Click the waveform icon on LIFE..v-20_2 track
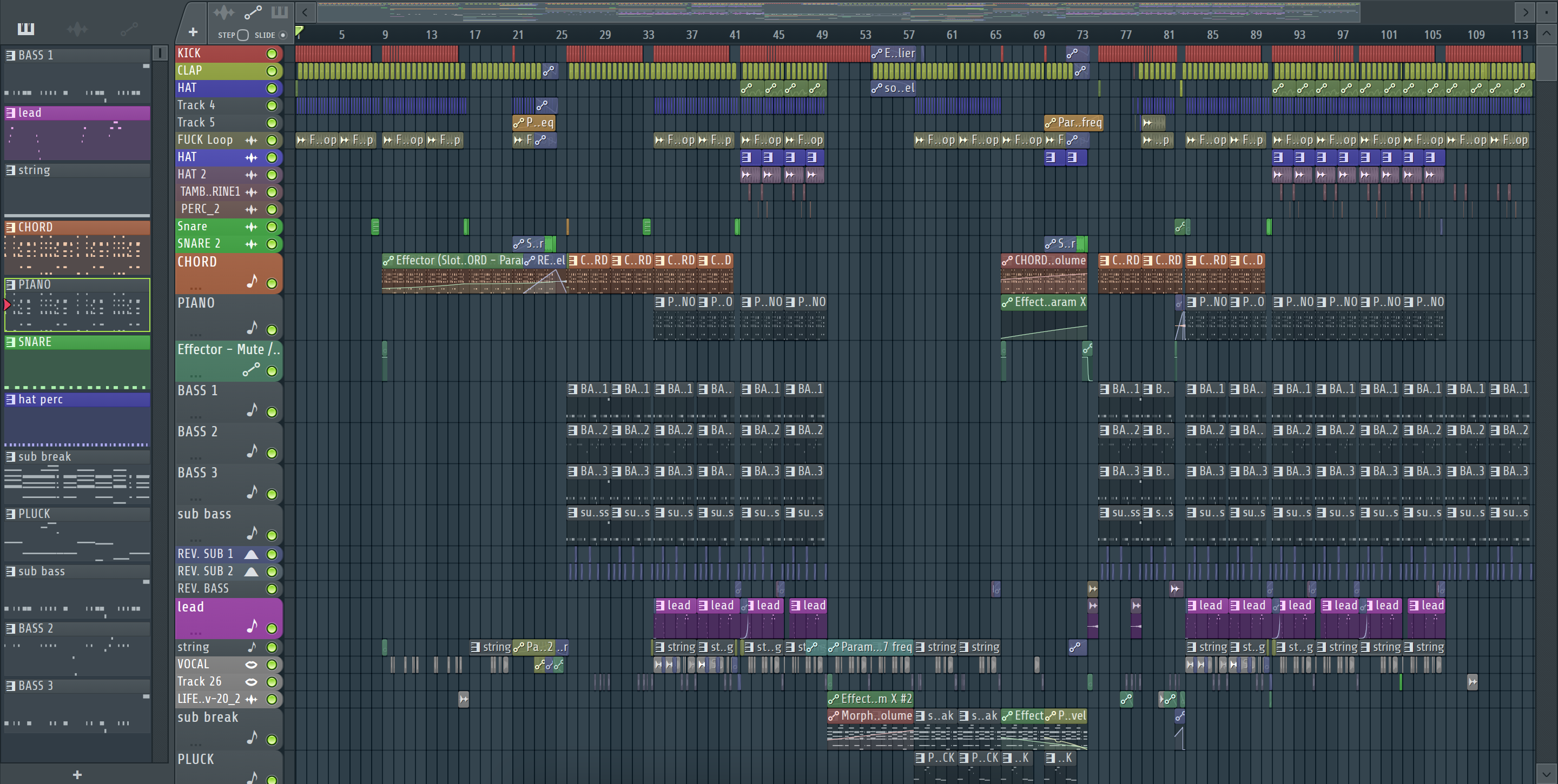 click(x=251, y=699)
